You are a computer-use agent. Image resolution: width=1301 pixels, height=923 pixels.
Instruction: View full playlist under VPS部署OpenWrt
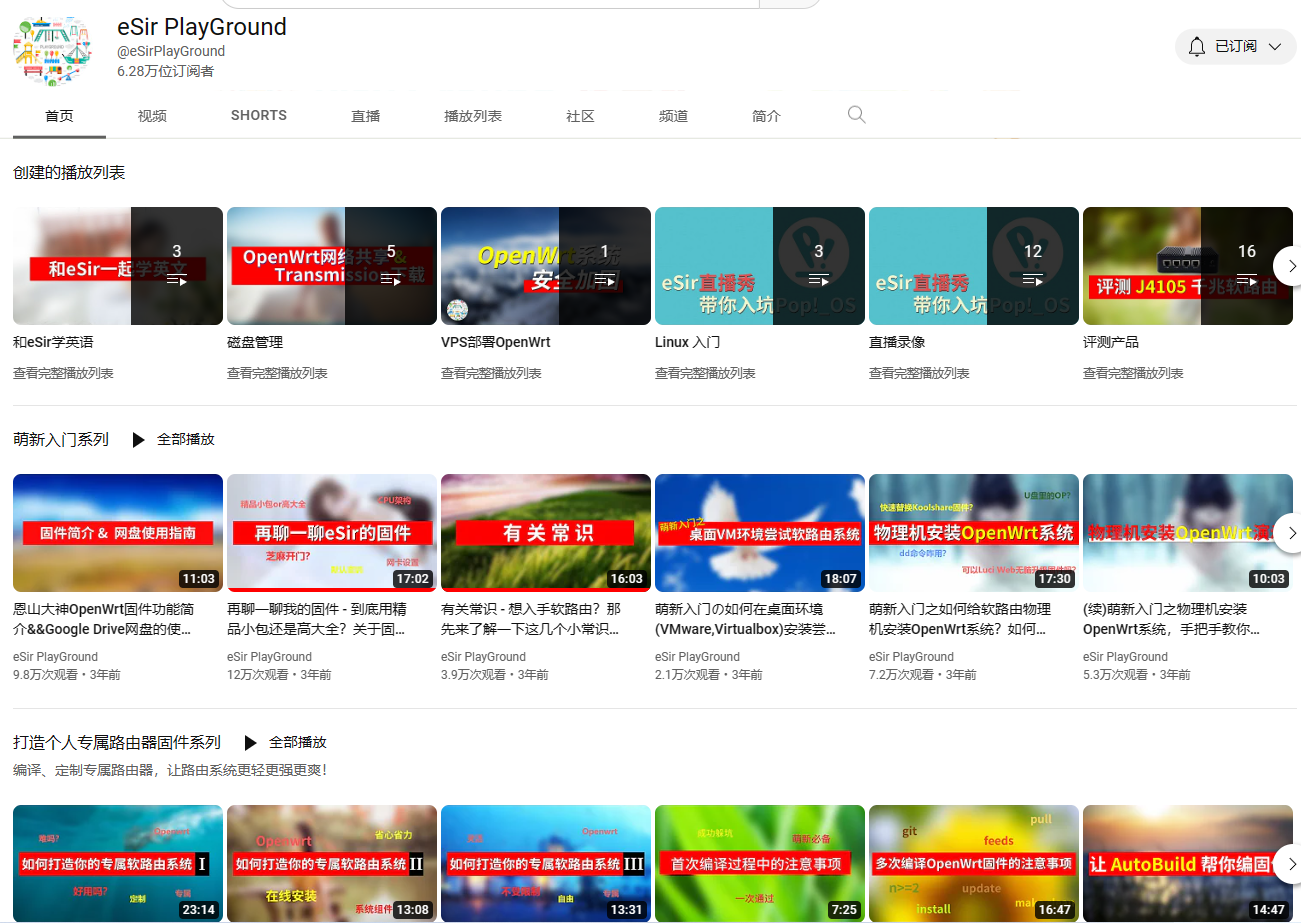coord(491,373)
